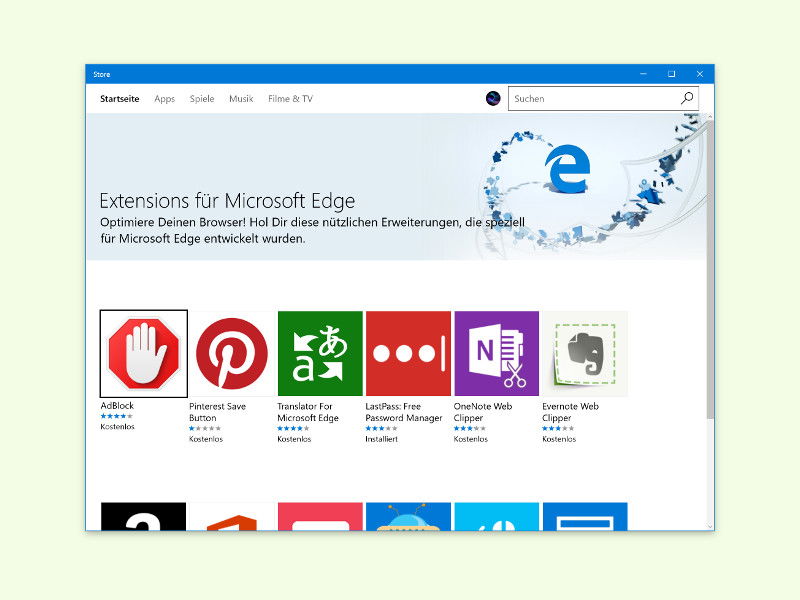
Task: Click the Pinterest Save Button title
Action: point(217,412)
